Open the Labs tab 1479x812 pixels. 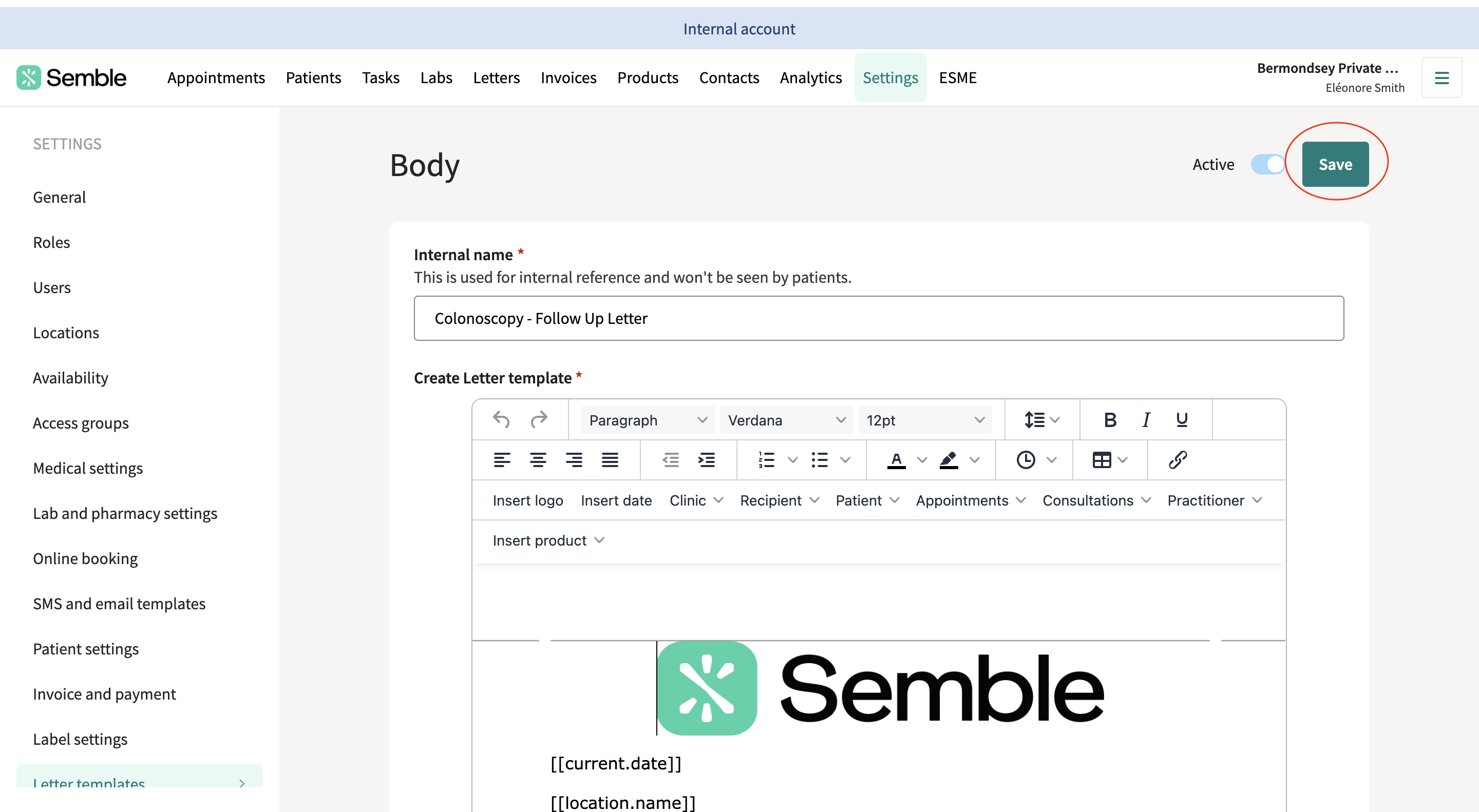tap(437, 78)
